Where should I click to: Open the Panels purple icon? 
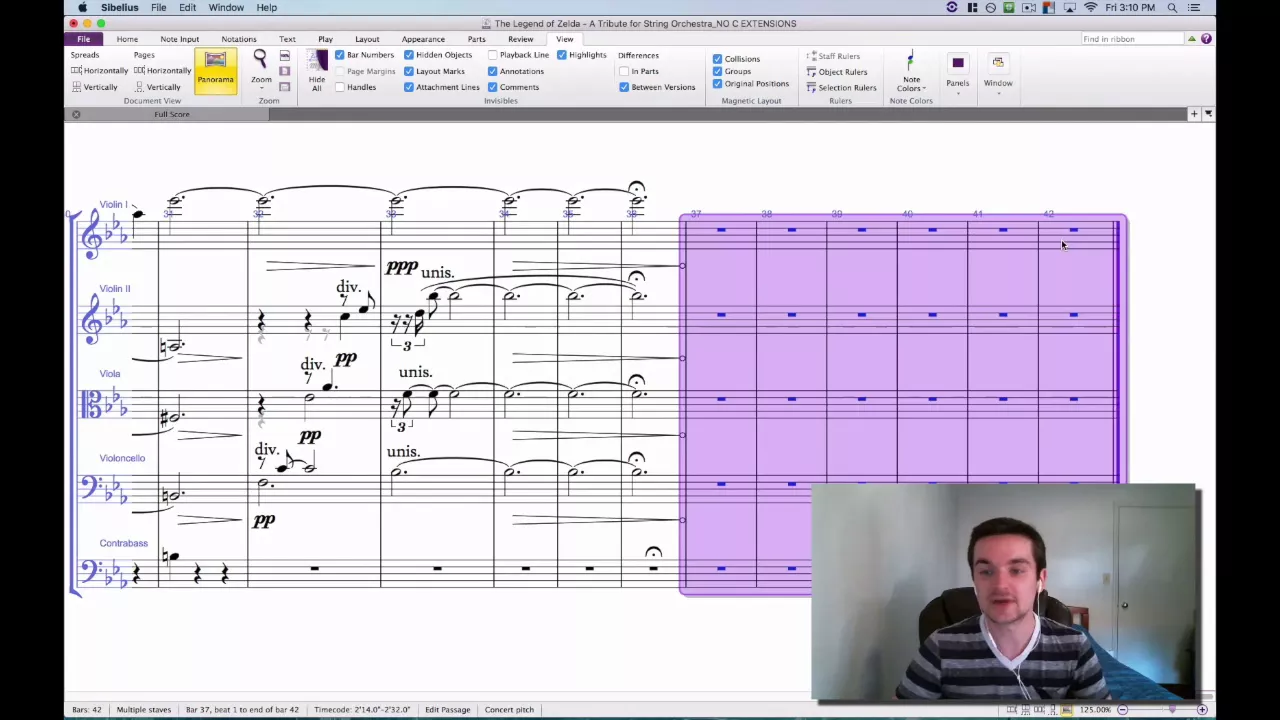point(957,63)
